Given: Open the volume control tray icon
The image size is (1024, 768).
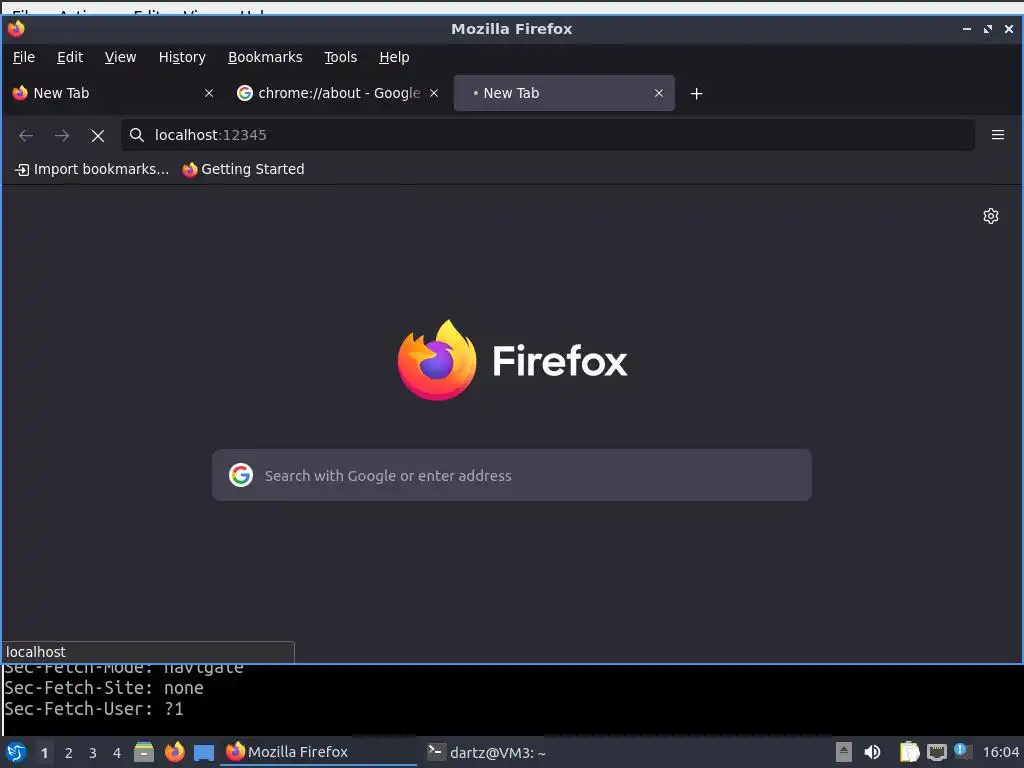Looking at the screenshot, I should (x=872, y=752).
